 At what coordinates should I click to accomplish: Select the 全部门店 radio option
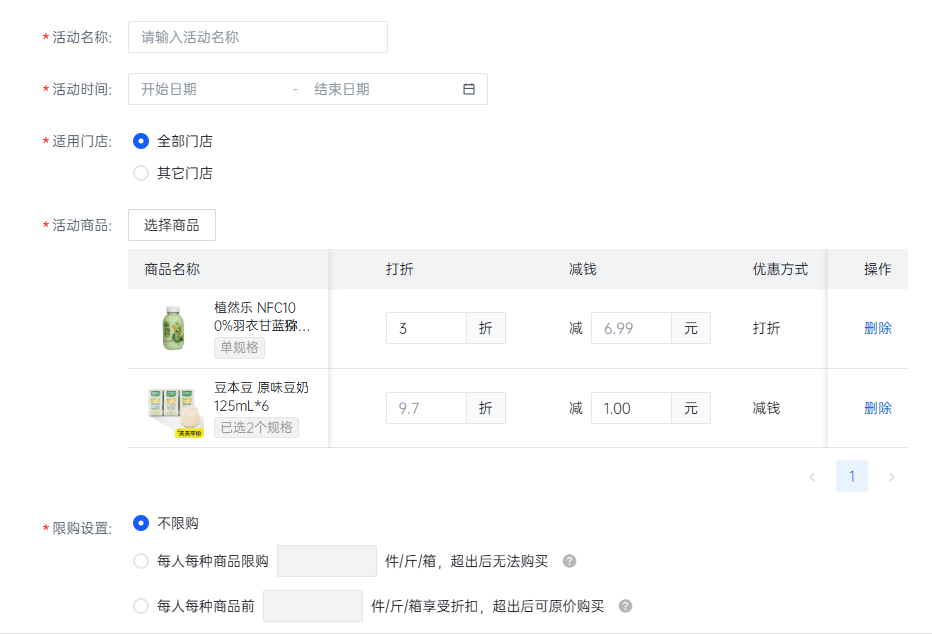click(141, 141)
